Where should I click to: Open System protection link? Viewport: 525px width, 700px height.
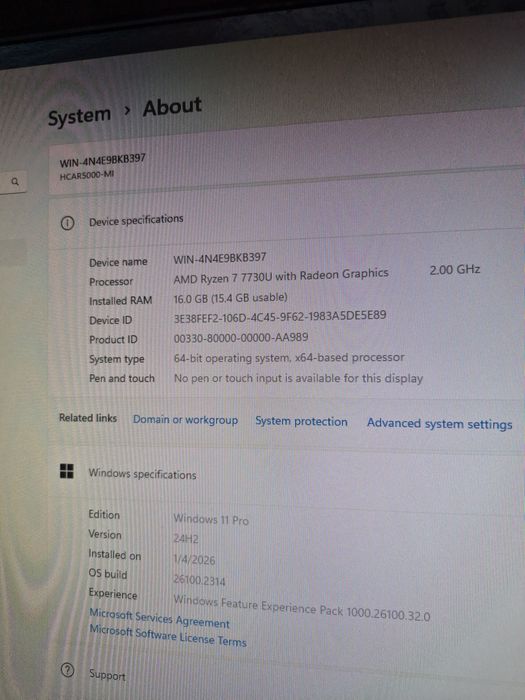point(301,421)
